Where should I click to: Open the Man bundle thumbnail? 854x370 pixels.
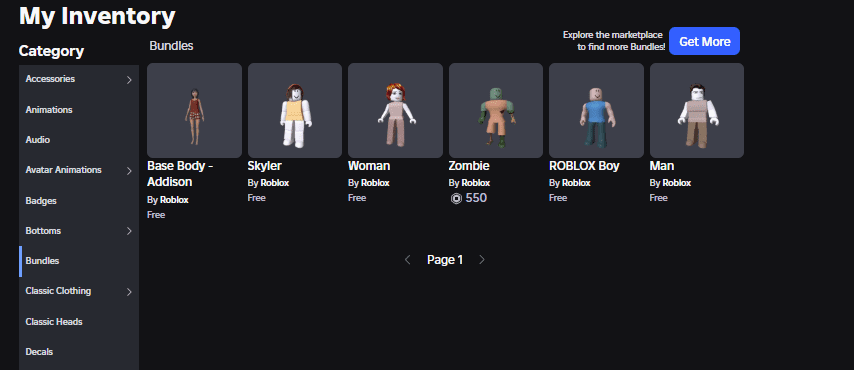pyautogui.click(x=697, y=111)
